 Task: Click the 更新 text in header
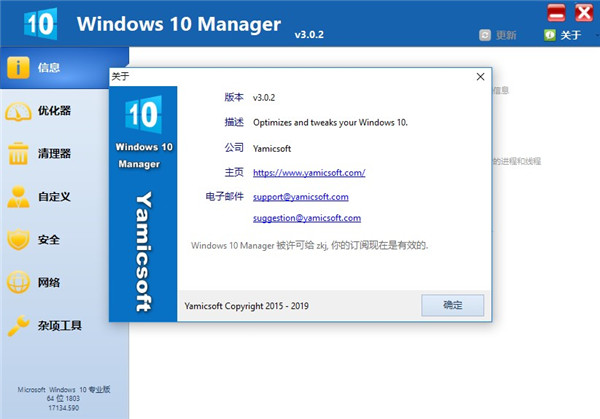506,36
